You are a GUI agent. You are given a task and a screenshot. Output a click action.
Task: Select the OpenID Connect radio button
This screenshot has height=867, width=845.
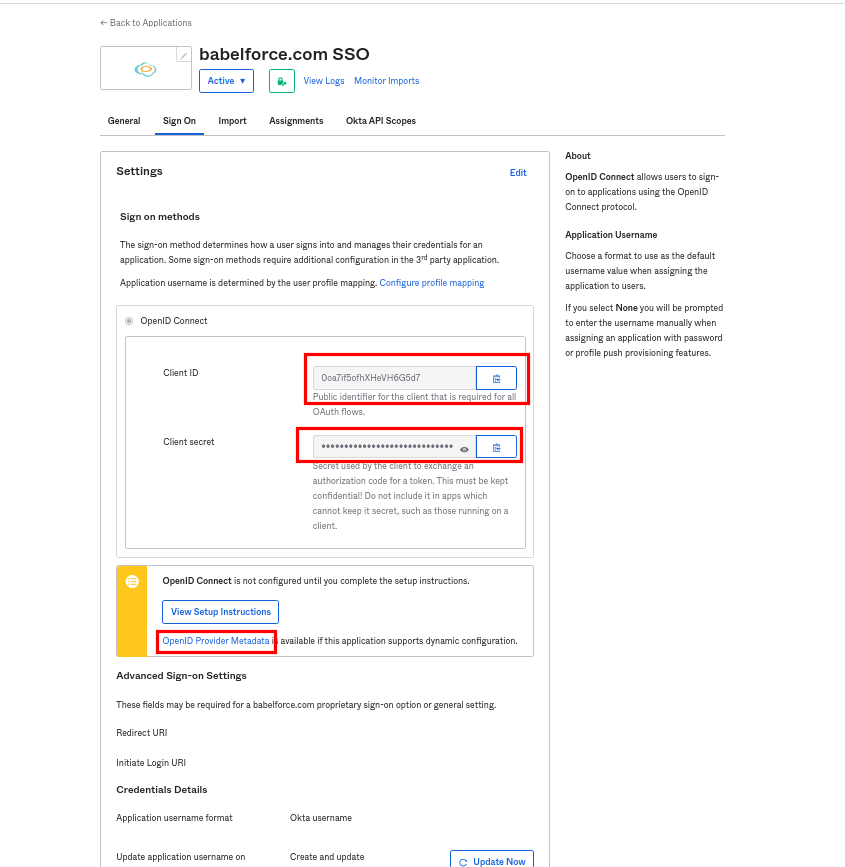click(x=129, y=321)
